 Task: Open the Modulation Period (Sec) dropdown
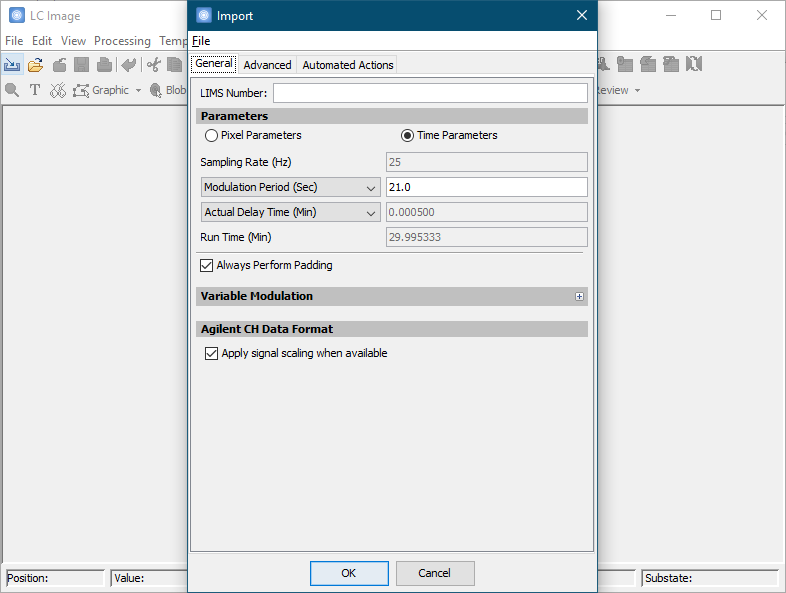(290, 187)
